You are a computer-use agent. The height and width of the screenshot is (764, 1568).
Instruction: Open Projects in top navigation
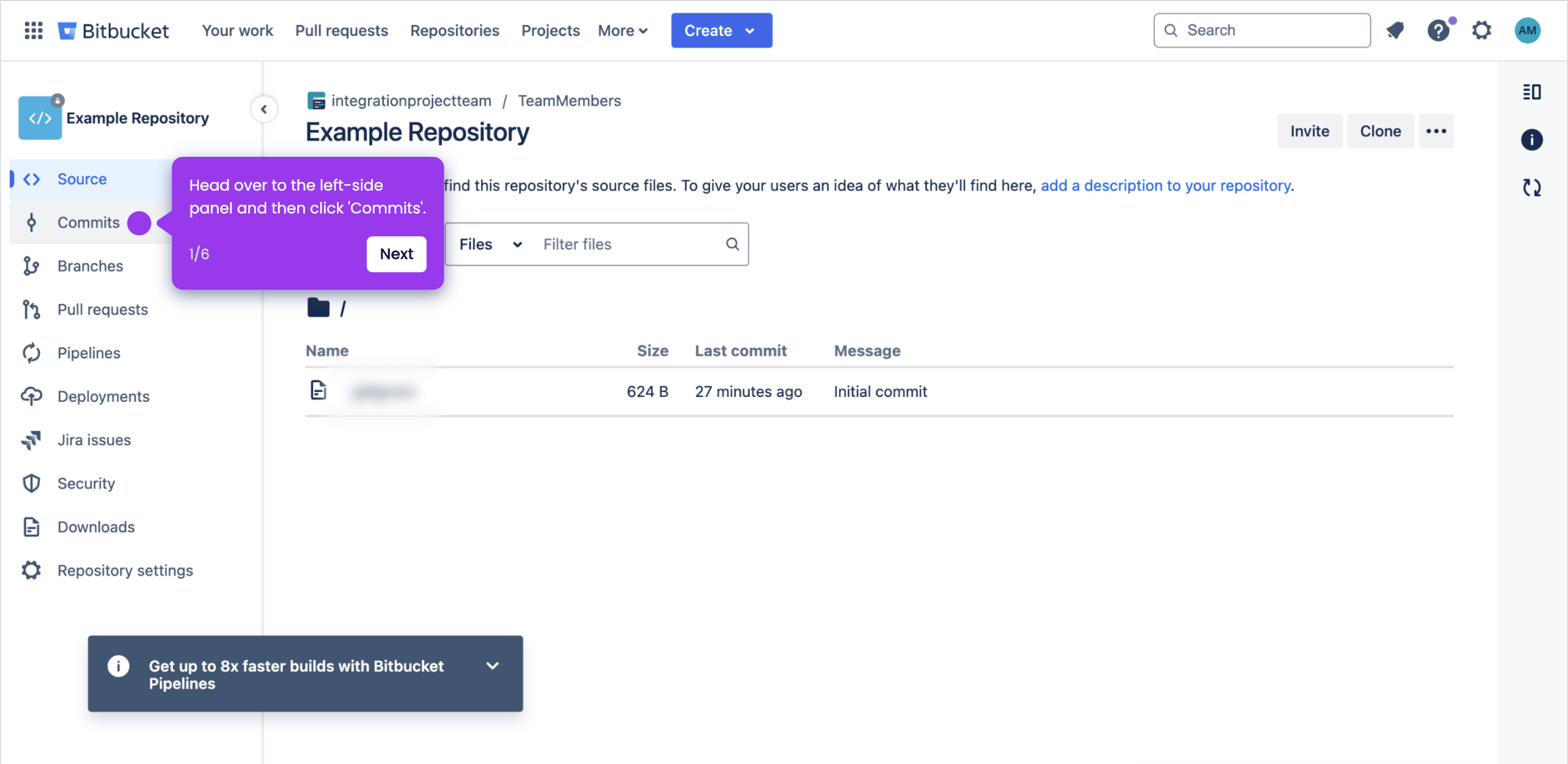click(550, 30)
